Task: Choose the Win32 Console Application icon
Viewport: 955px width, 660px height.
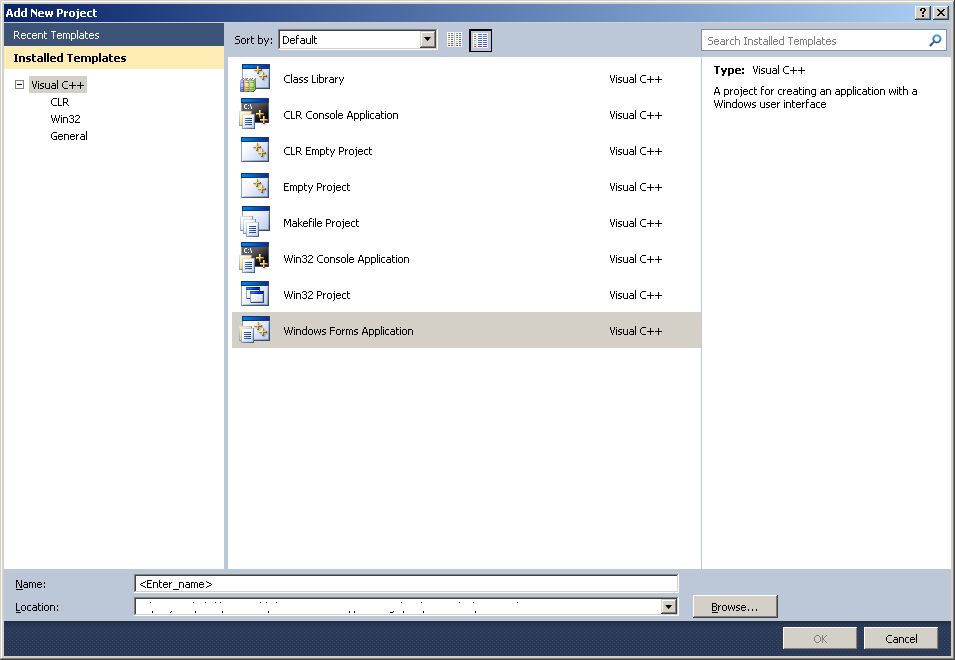Action: (x=255, y=258)
